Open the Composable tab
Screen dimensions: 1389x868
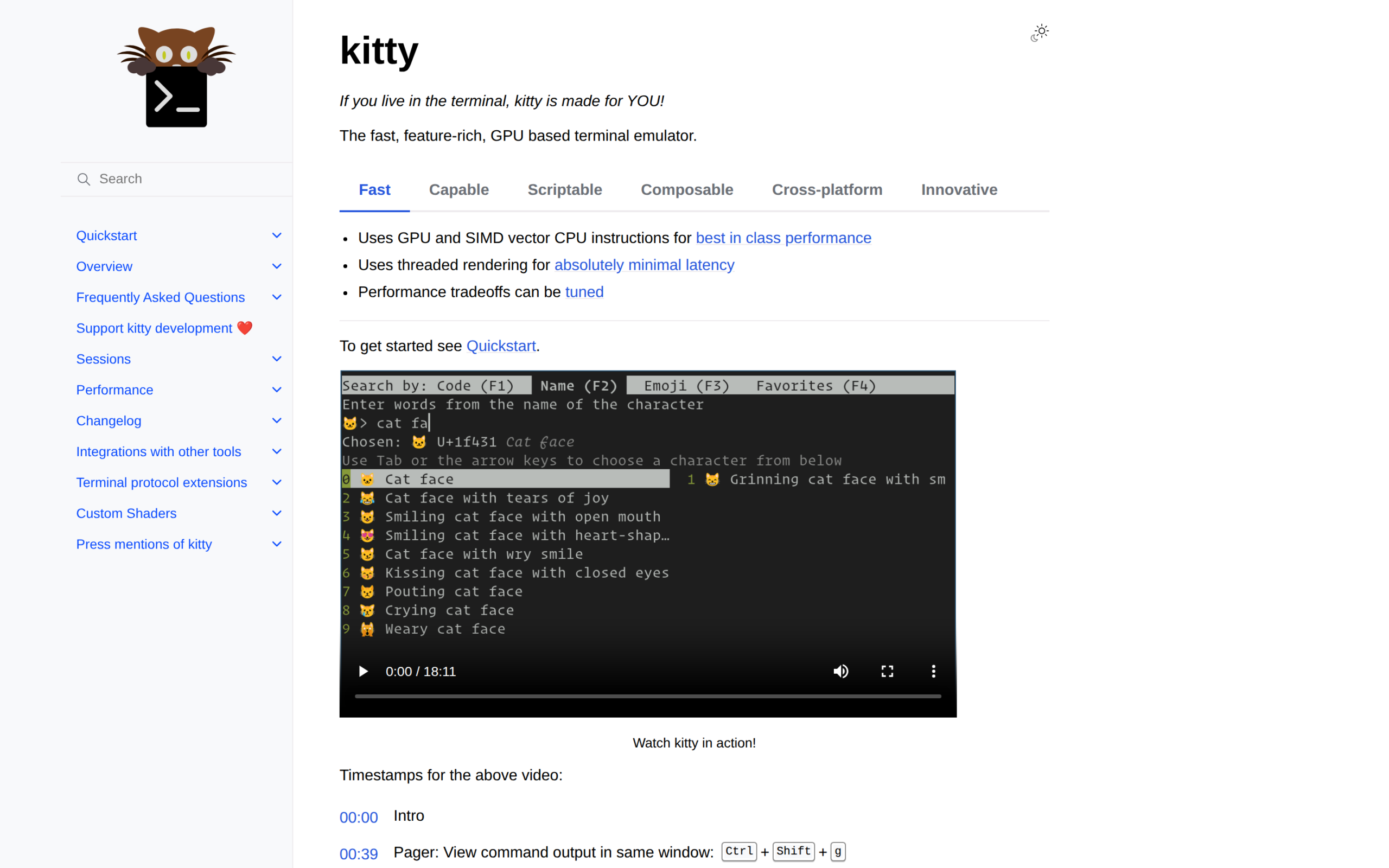(687, 190)
